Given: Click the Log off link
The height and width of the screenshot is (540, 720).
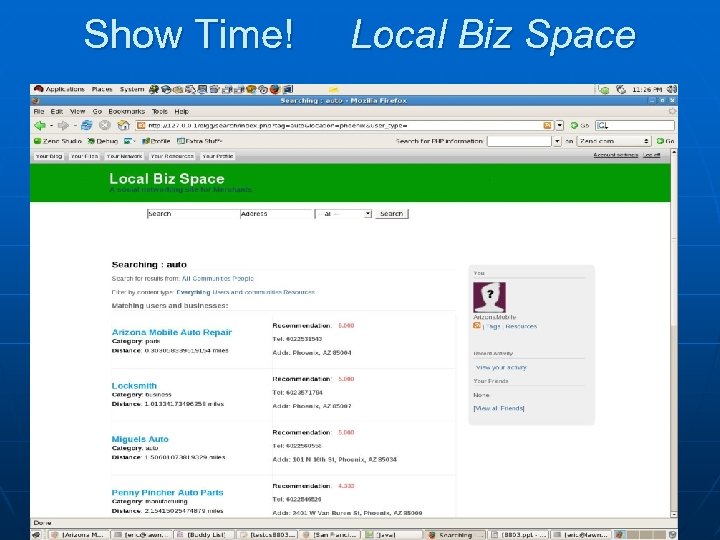Looking at the screenshot, I should 651,155.
